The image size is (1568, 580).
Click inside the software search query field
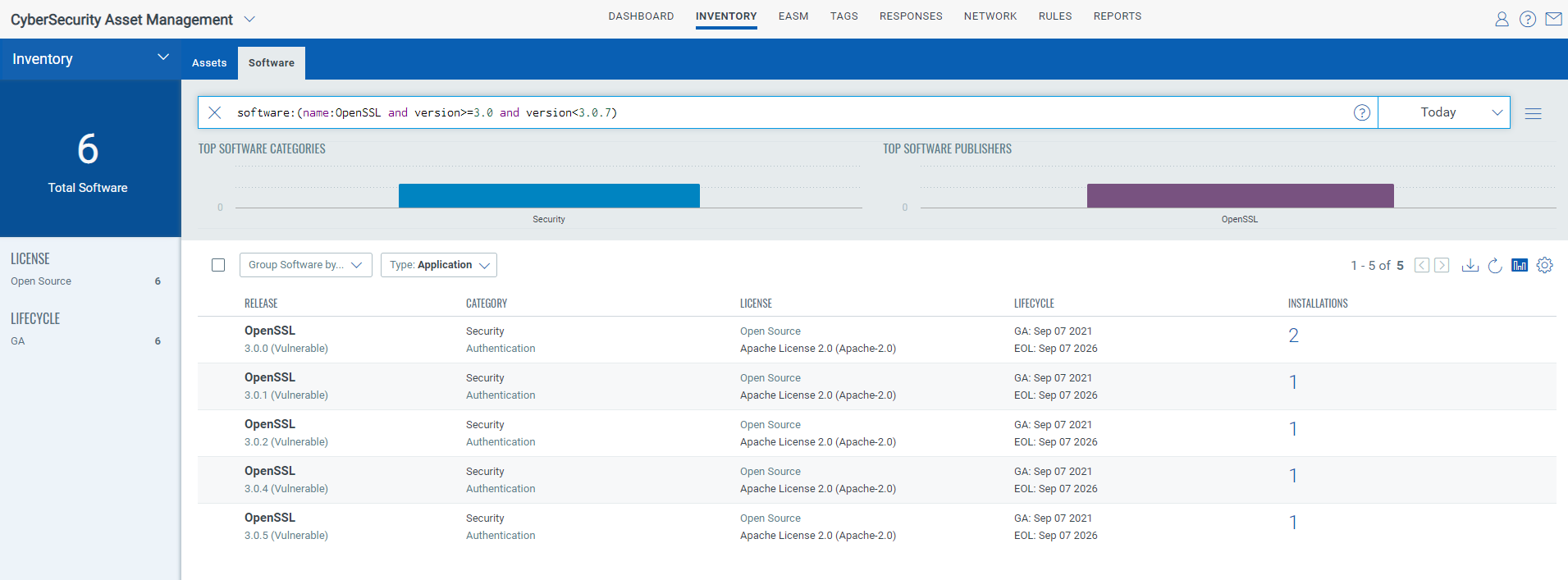[x=788, y=112]
